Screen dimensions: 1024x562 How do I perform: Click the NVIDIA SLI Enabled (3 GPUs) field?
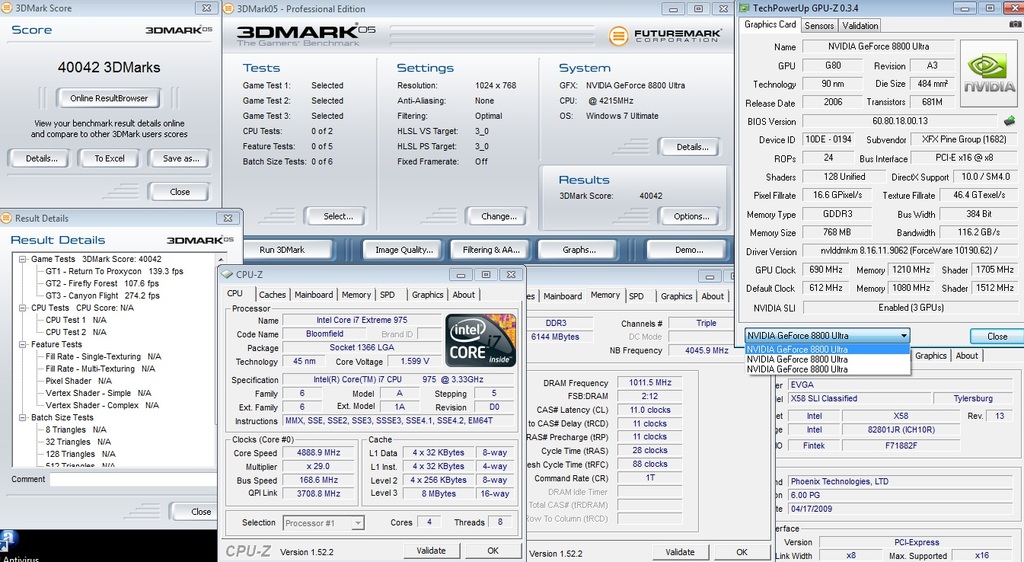point(911,307)
